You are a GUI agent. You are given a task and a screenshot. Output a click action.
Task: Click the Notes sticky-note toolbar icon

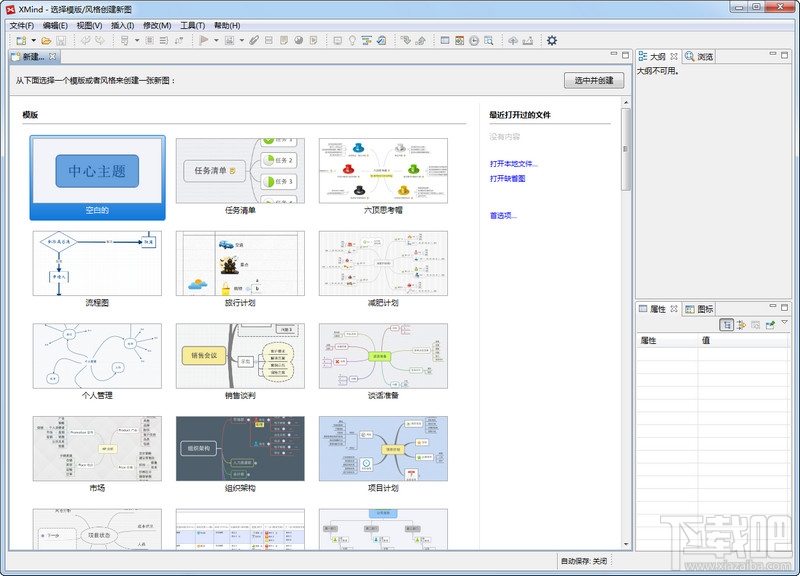point(284,40)
